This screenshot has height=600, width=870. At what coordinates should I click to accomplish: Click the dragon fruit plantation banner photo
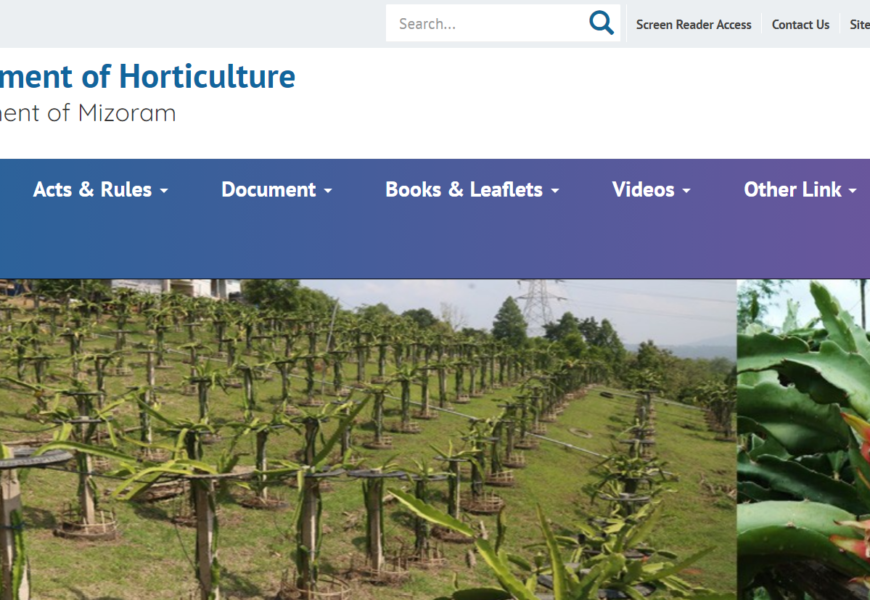coord(368,439)
